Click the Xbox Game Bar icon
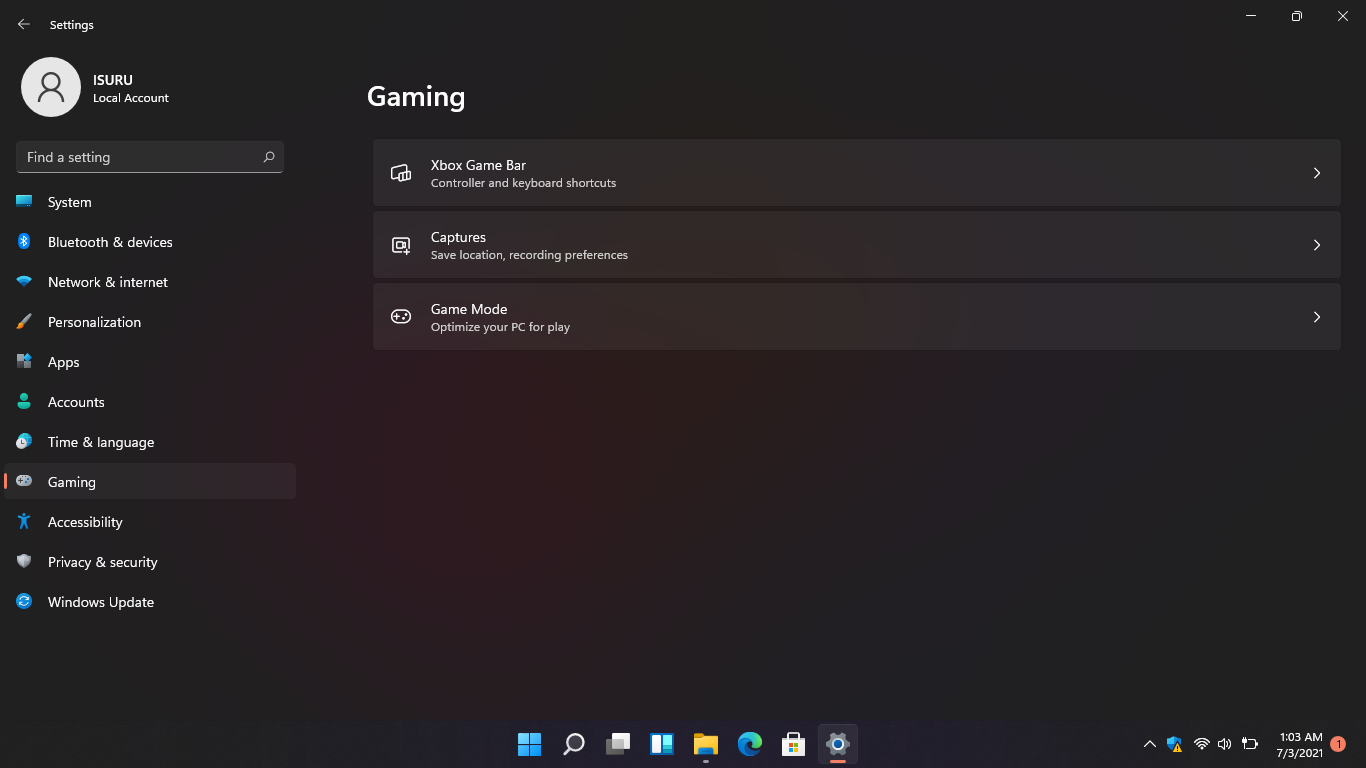The image size is (1366, 768). click(x=401, y=173)
